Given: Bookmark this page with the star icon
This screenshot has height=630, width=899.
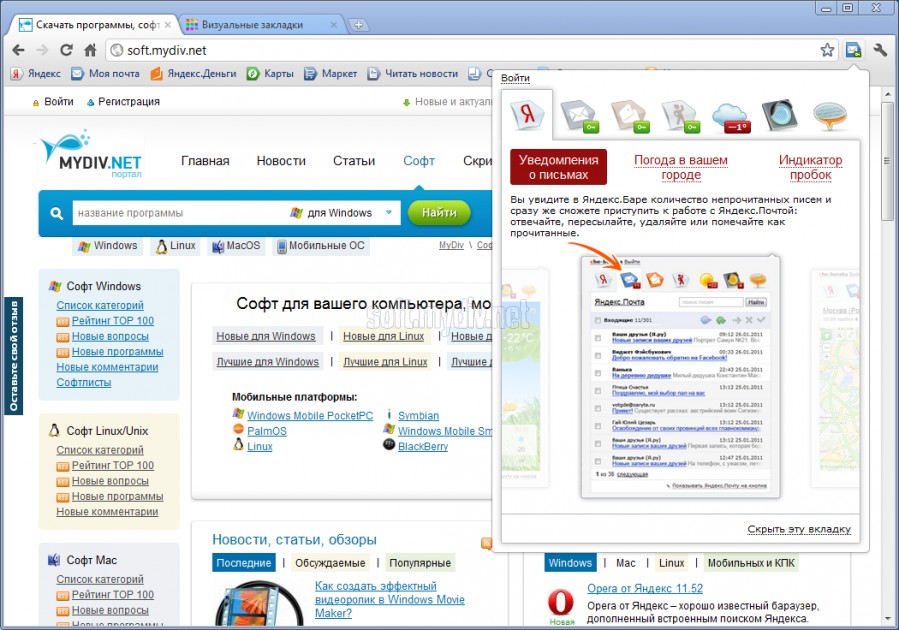Looking at the screenshot, I should tap(827, 50).
